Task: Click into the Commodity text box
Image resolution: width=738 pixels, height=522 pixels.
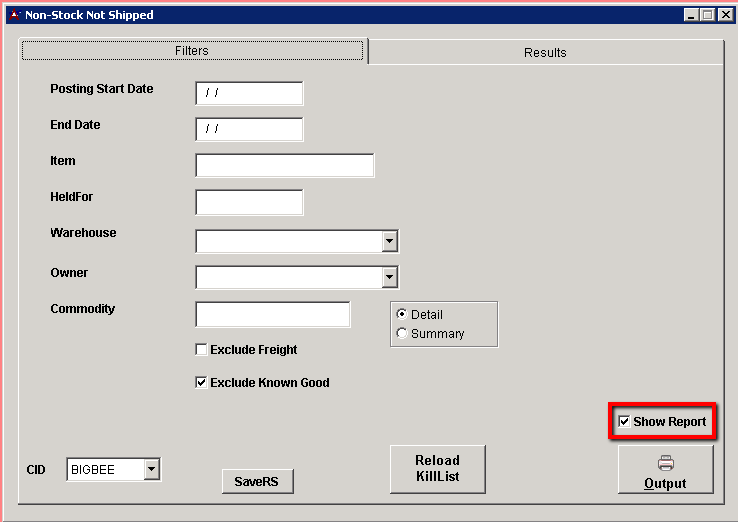Action: tap(273, 314)
